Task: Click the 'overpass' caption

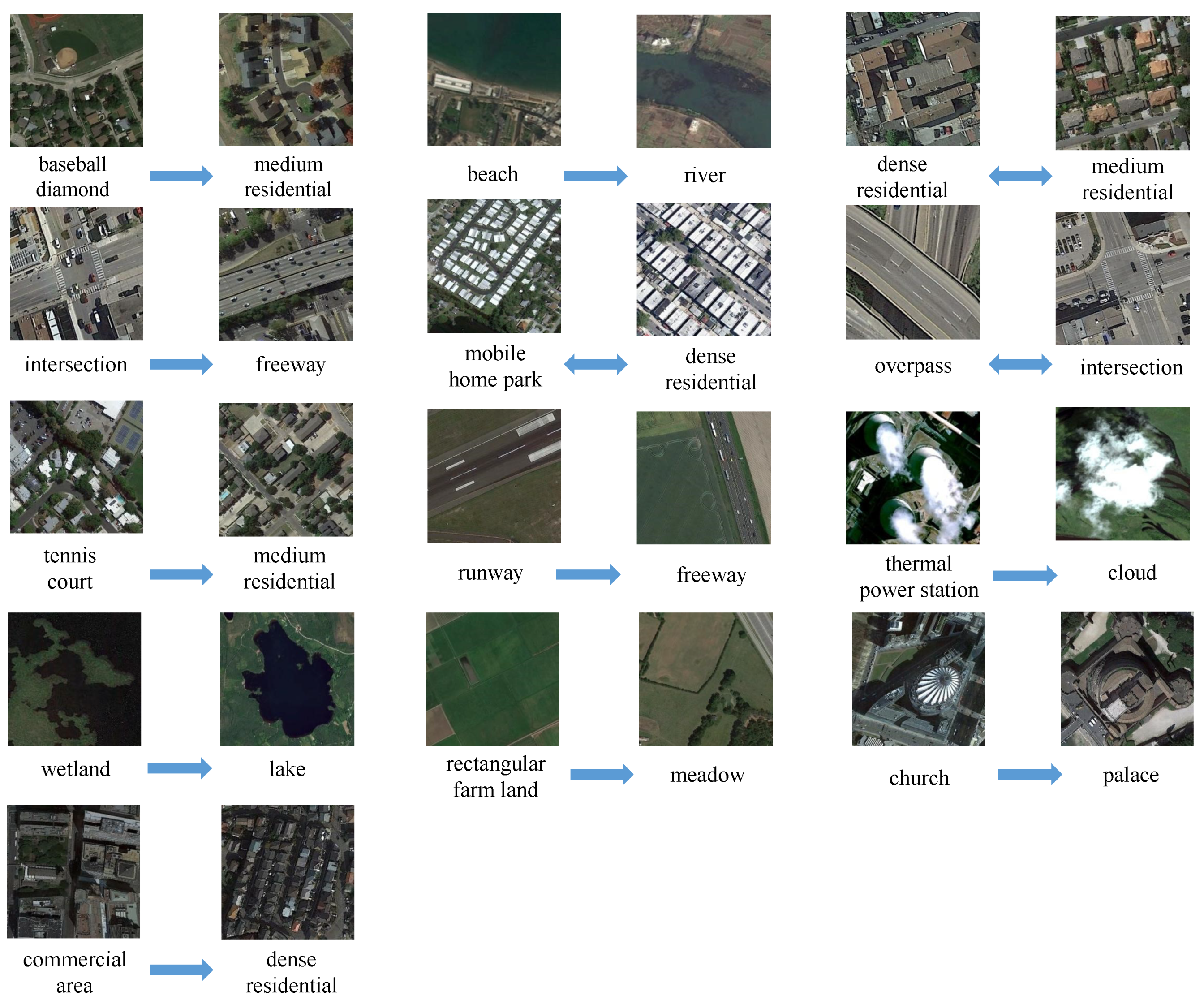Action: [913, 366]
